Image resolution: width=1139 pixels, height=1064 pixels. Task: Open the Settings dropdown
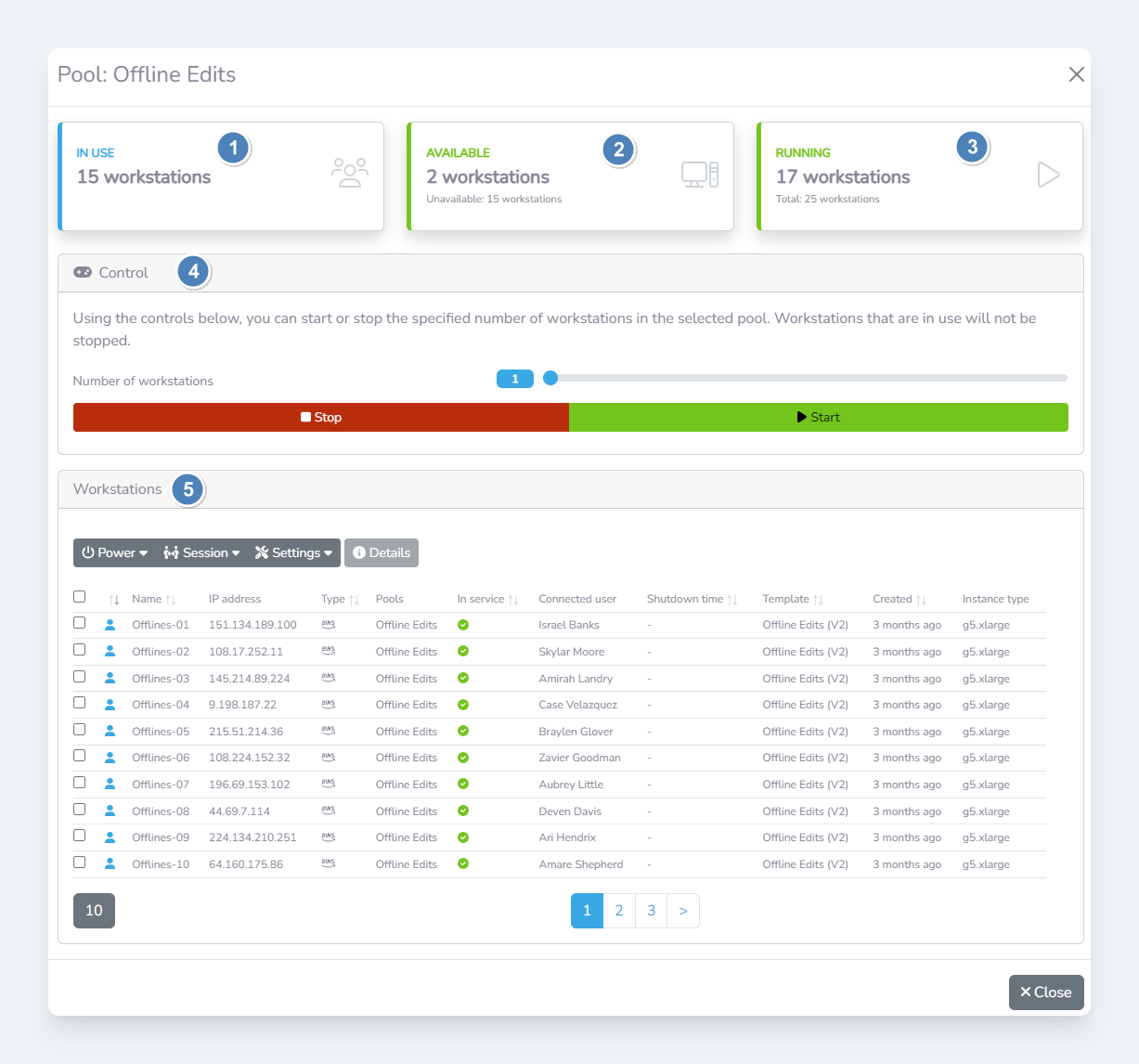click(294, 552)
